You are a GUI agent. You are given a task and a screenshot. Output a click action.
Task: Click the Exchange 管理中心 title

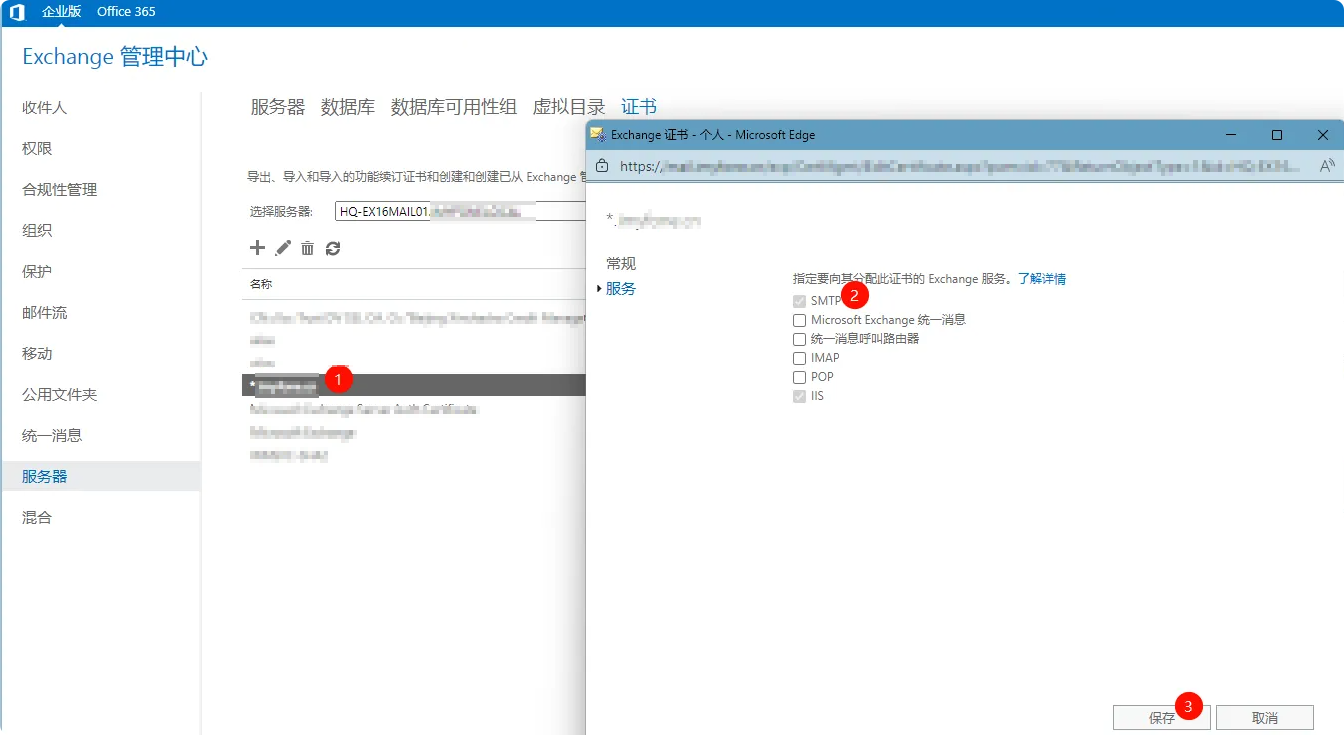[x=115, y=57]
